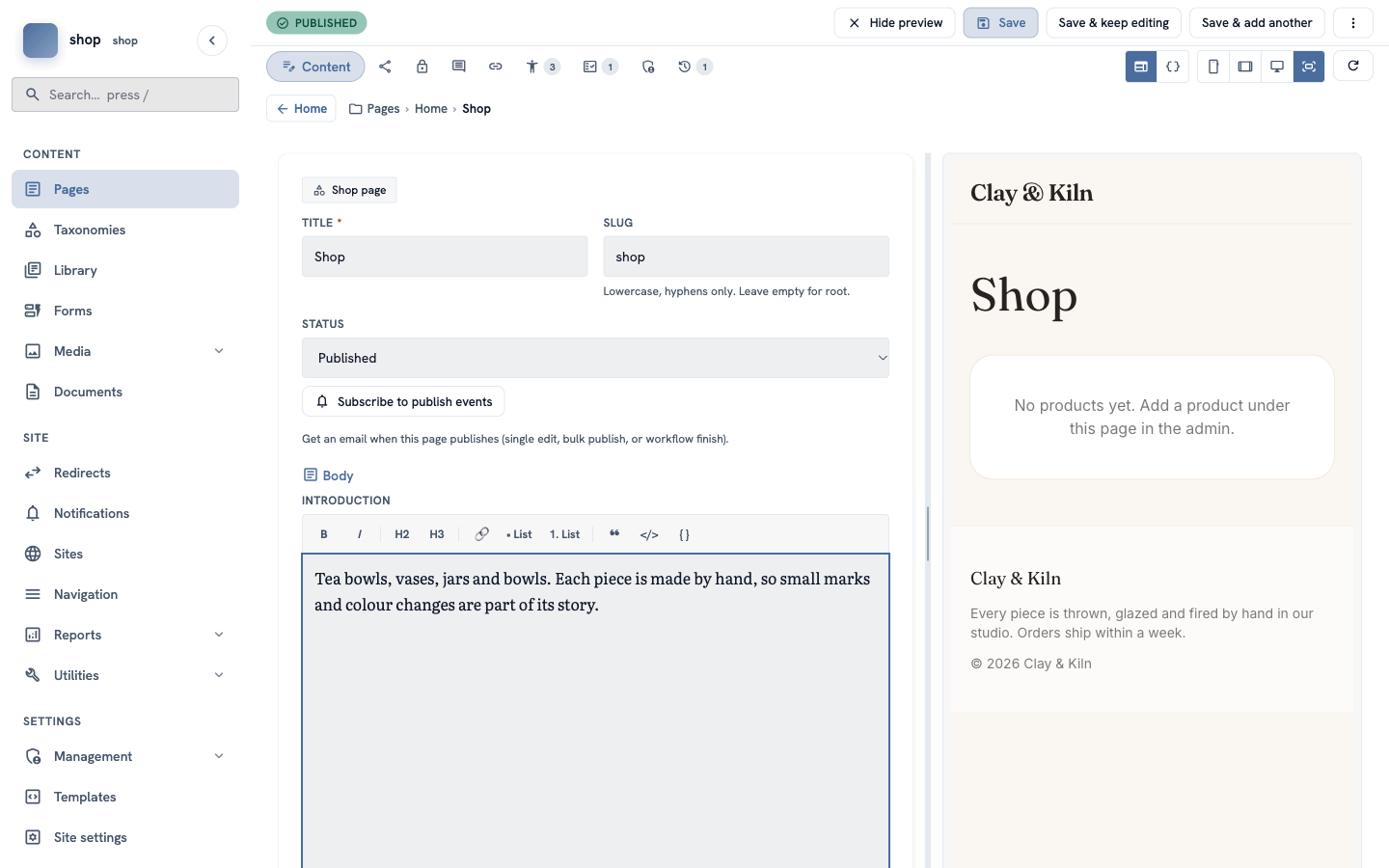This screenshot has width=1389, height=868.
Task: Set preview to desktop width
Action: (x=1277, y=67)
